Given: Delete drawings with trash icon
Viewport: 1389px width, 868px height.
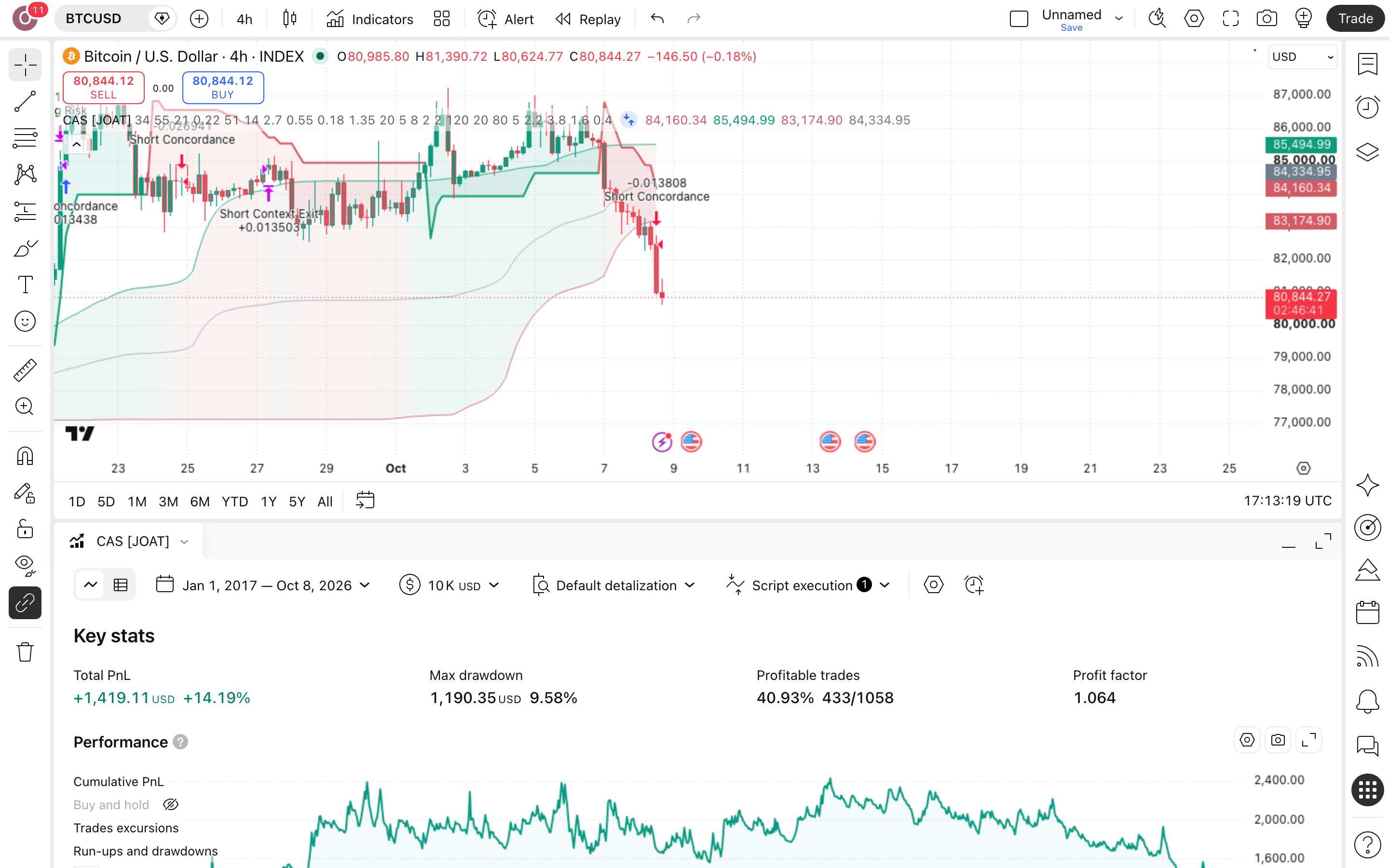Looking at the screenshot, I should pos(25,652).
